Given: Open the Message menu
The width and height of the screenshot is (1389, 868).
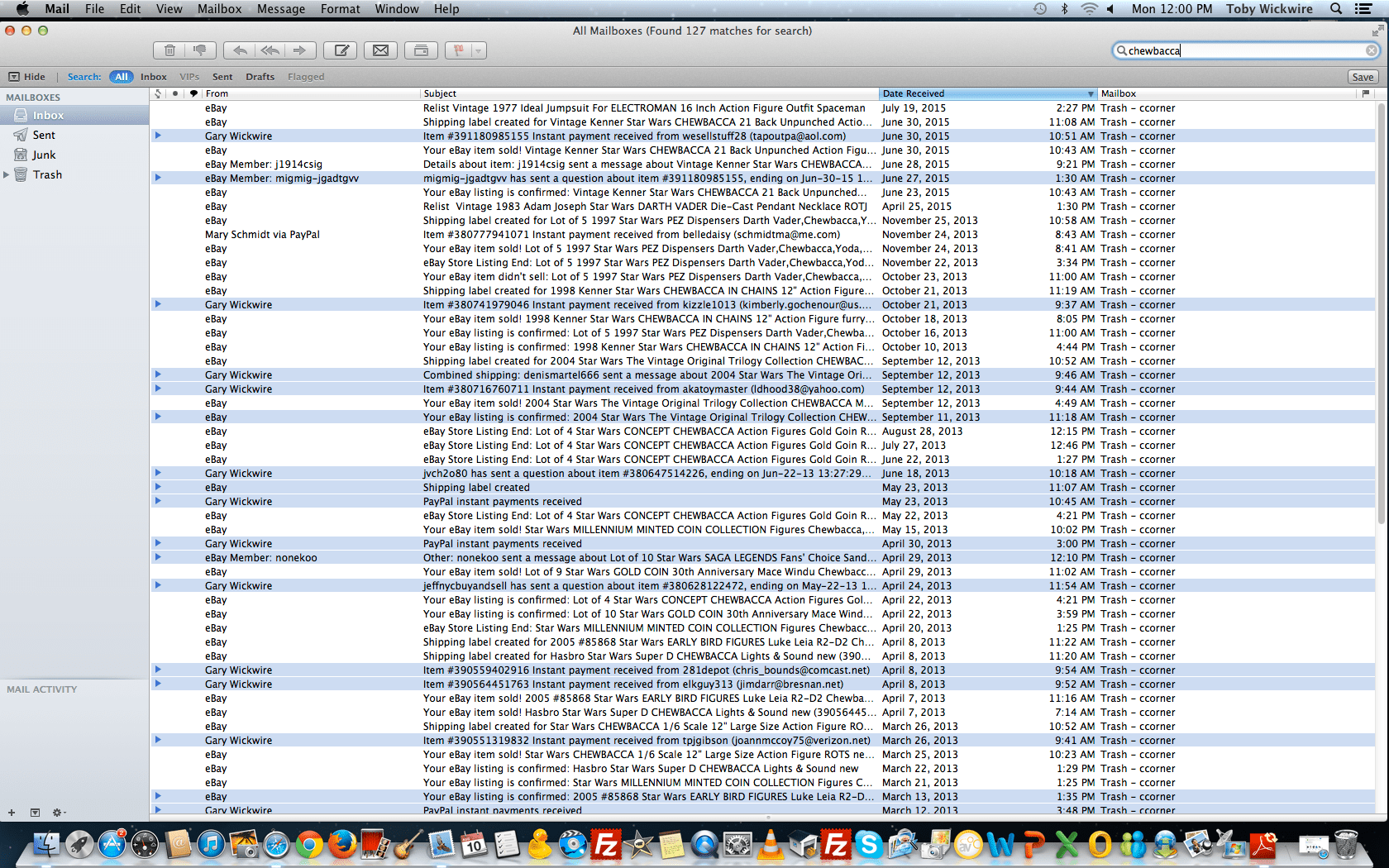Looking at the screenshot, I should (x=281, y=9).
